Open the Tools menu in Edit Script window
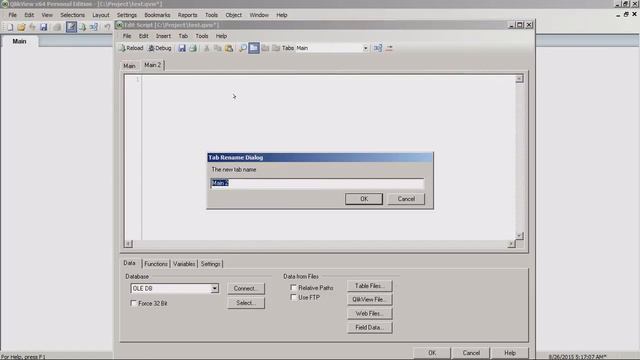Image resolution: width=640 pixels, height=360 pixels. coord(202,36)
